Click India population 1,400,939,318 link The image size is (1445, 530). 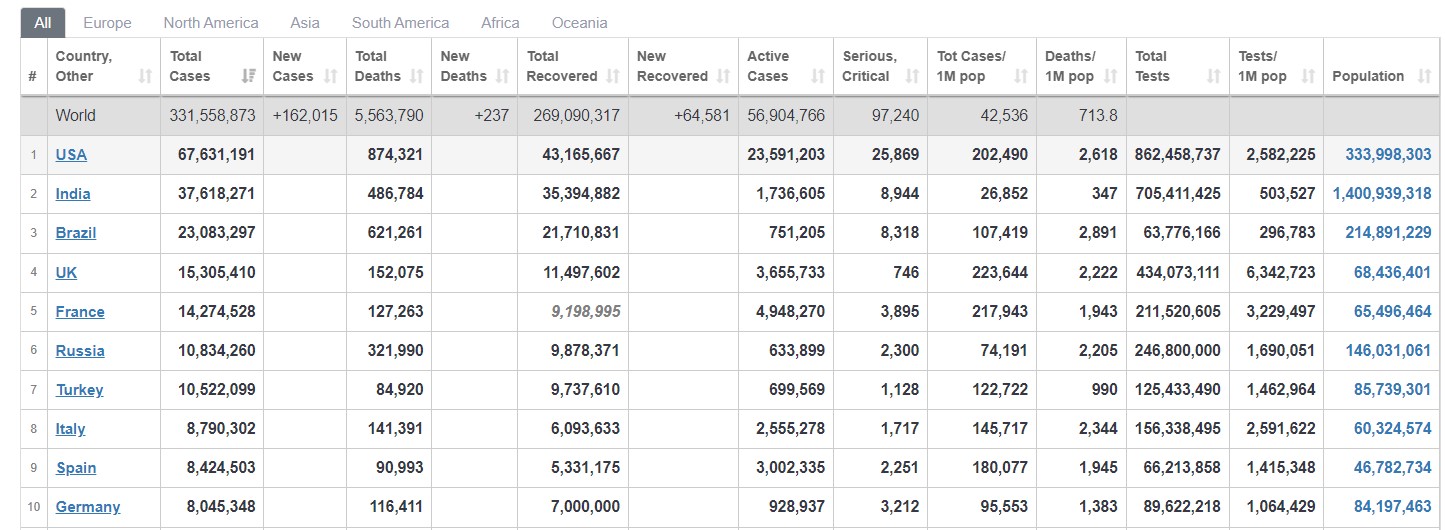click(1382, 194)
